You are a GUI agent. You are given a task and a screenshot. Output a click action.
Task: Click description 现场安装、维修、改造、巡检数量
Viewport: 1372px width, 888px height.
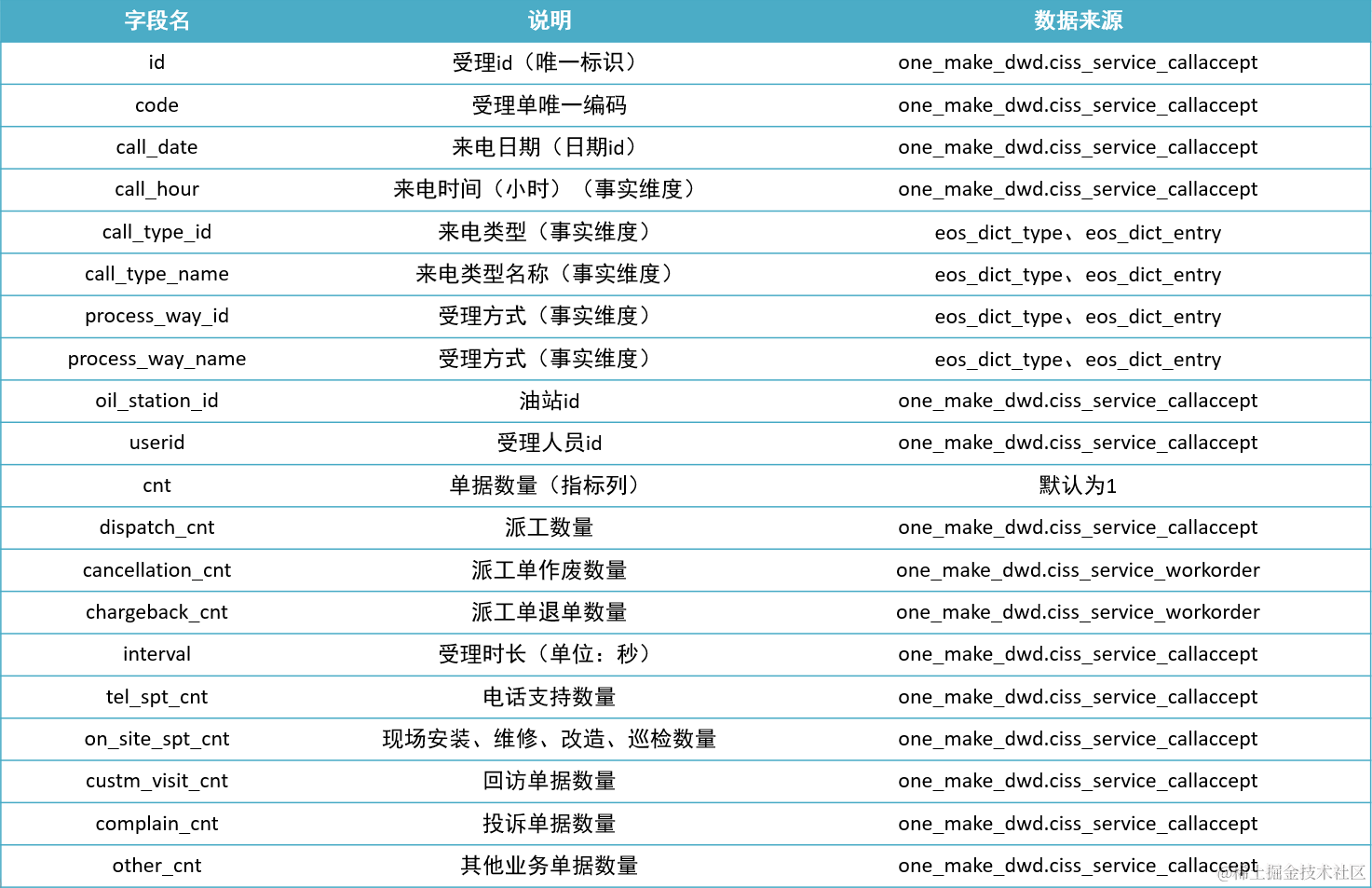click(549, 739)
